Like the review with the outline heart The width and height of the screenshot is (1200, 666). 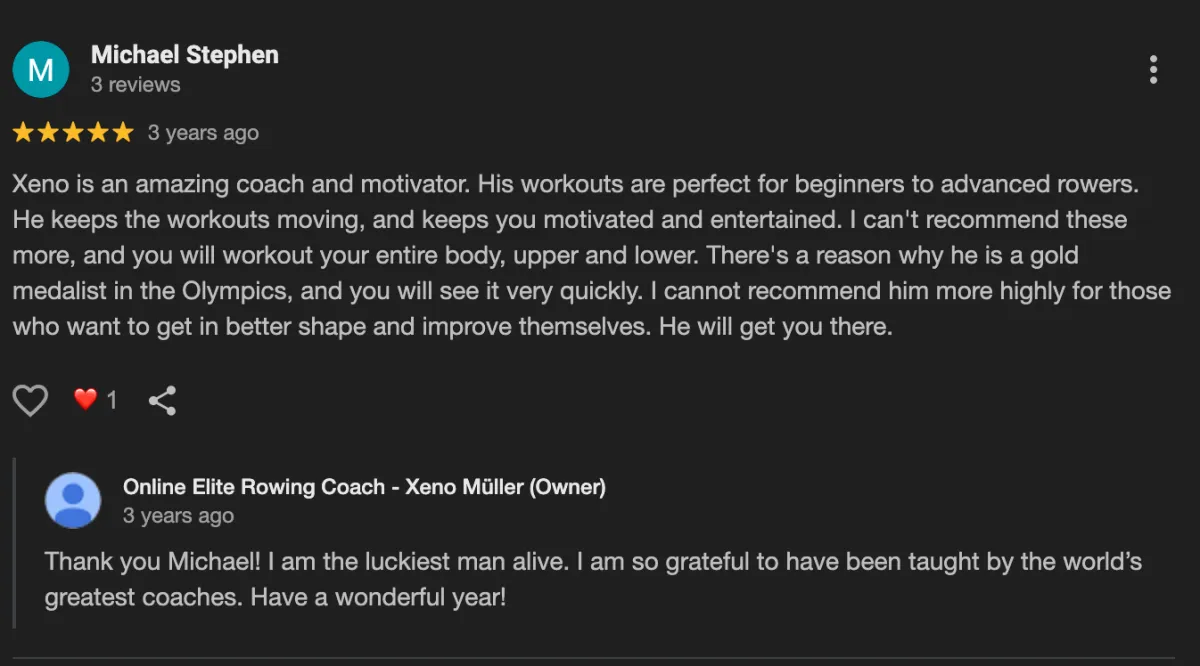click(x=30, y=401)
